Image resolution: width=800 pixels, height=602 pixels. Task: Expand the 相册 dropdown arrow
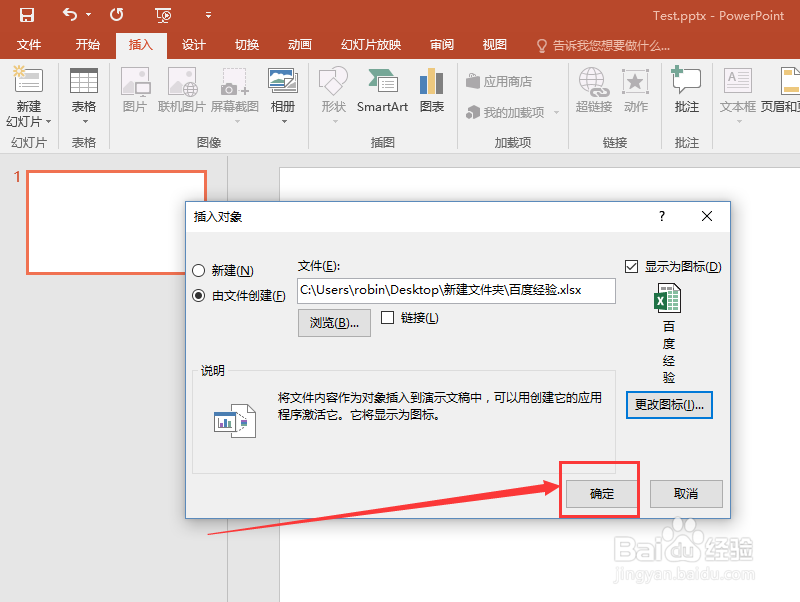pyautogui.click(x=285, y=121)
